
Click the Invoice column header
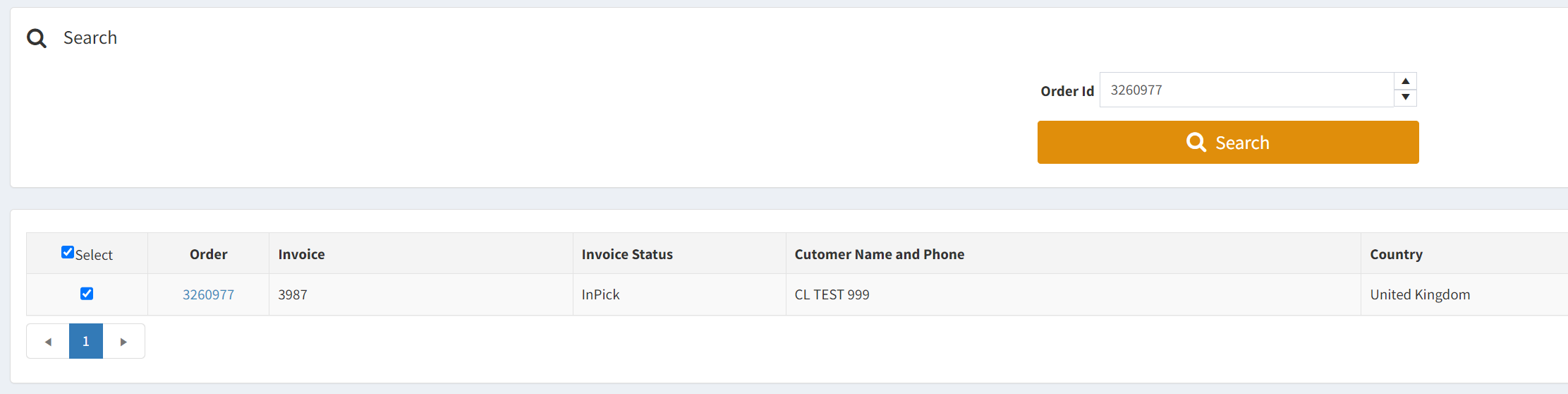click(301, 254)
